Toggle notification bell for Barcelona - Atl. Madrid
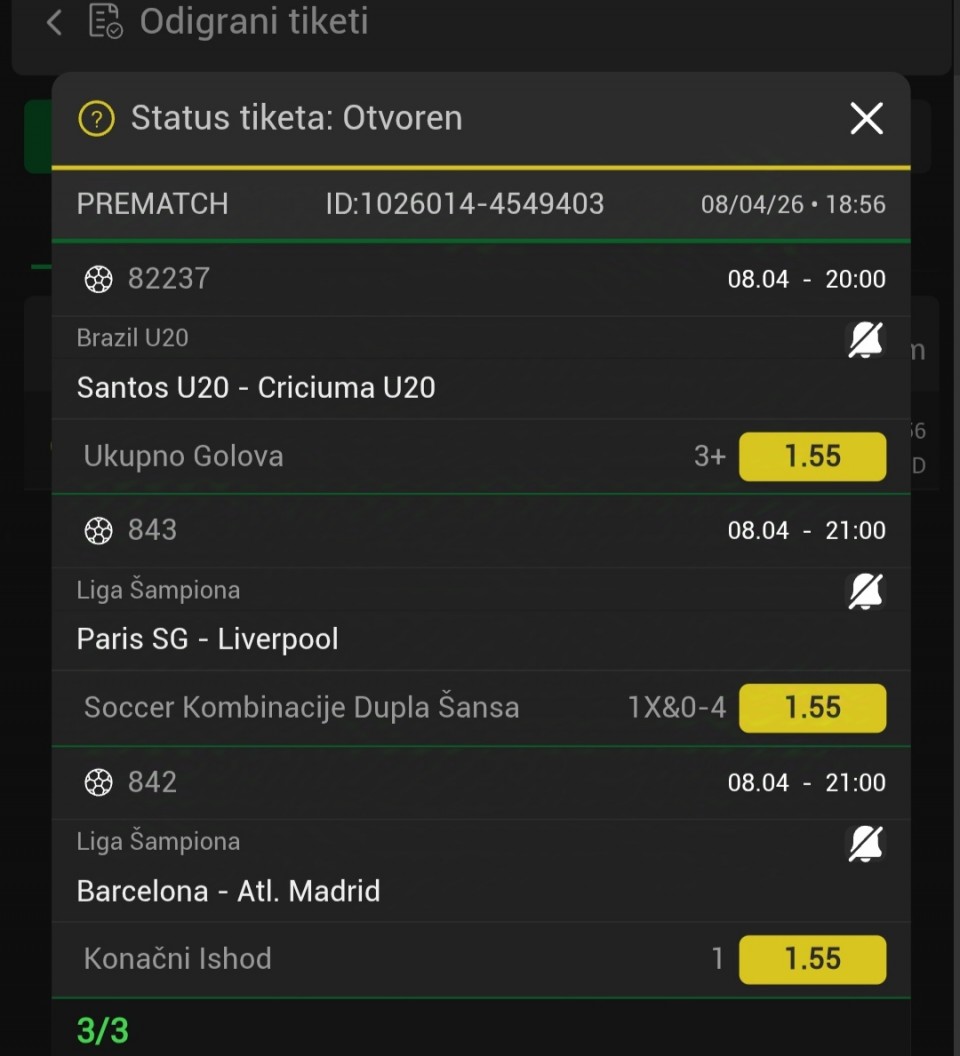This screenshot has width=960, height=1056. (x=865, y=844)
